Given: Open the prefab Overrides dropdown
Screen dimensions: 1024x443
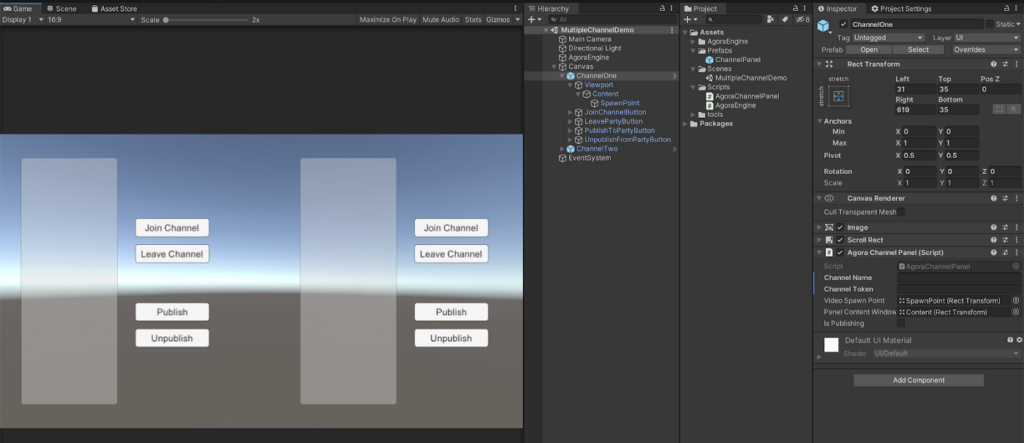Looking at the screenshot, I should point(985,50).
